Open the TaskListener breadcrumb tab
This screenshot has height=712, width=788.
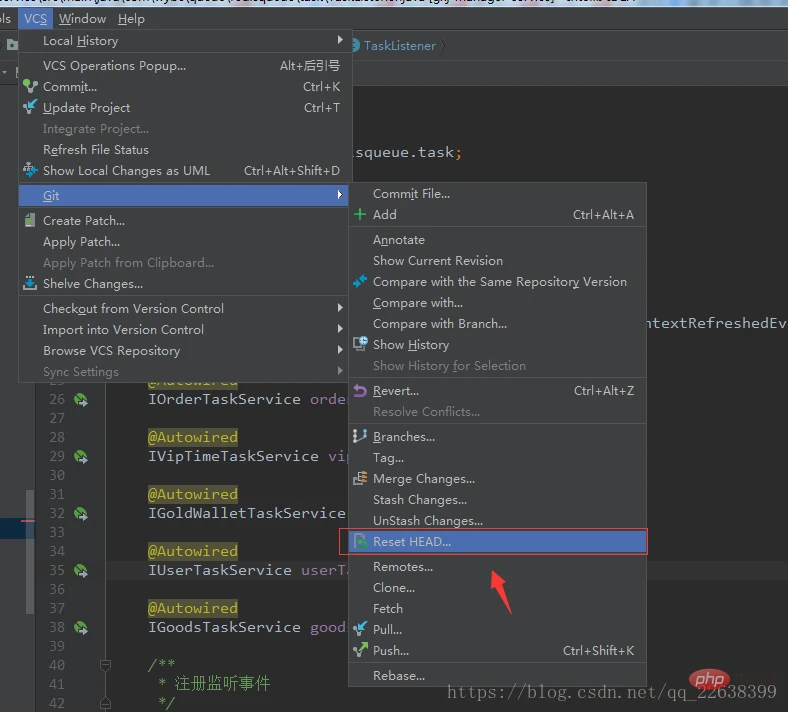[x=398, y=46]
